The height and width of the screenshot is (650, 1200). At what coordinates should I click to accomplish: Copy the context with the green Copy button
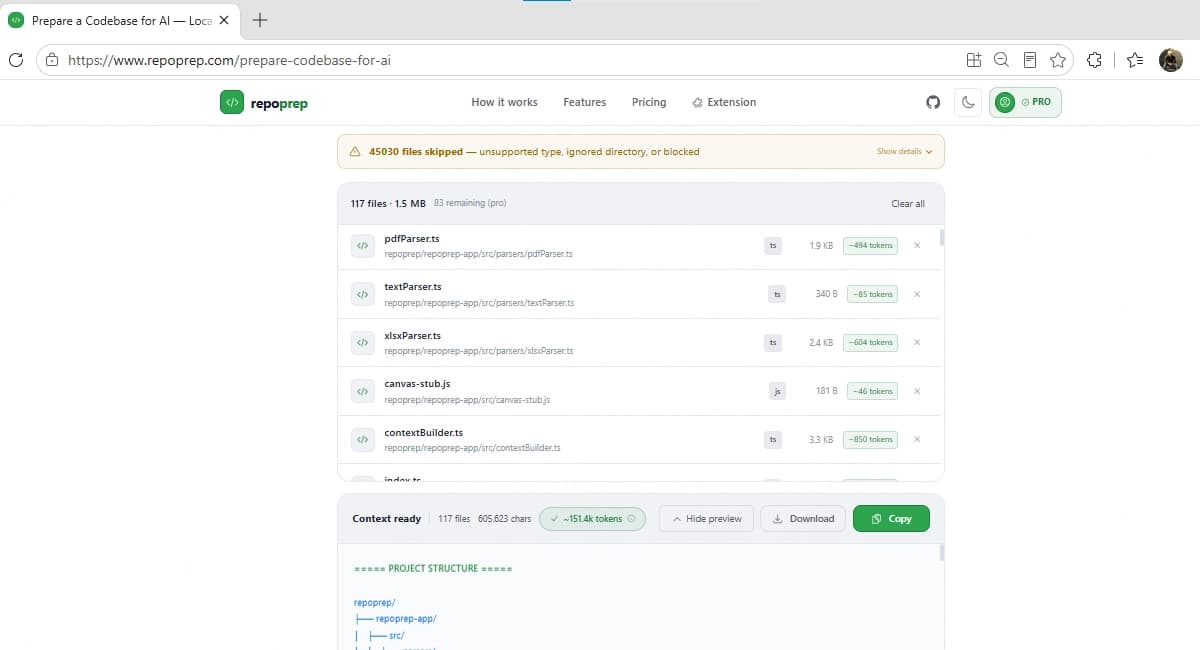pos(891,519)
